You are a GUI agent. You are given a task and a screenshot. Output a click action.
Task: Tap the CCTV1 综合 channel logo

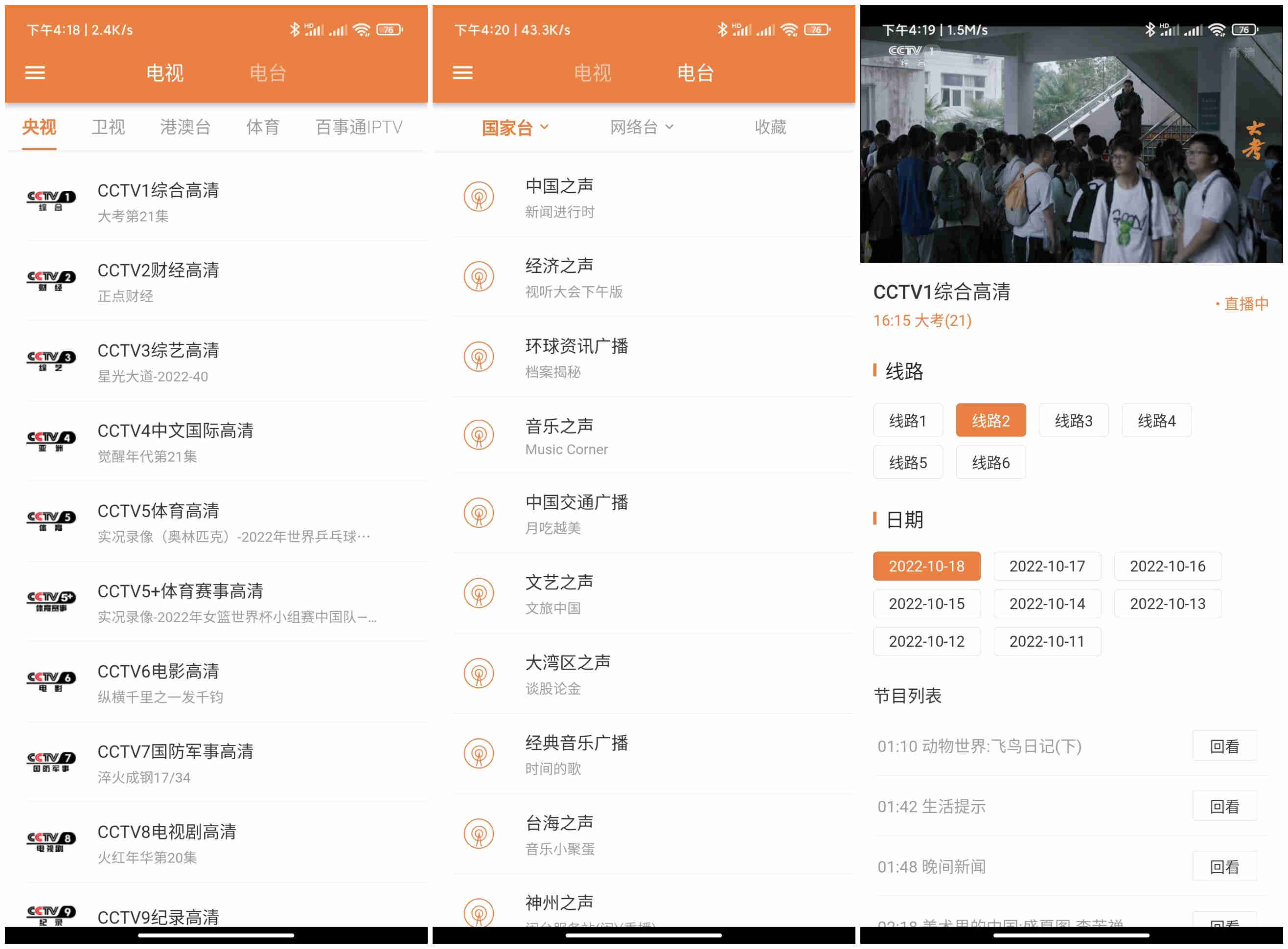coord(51,201)
